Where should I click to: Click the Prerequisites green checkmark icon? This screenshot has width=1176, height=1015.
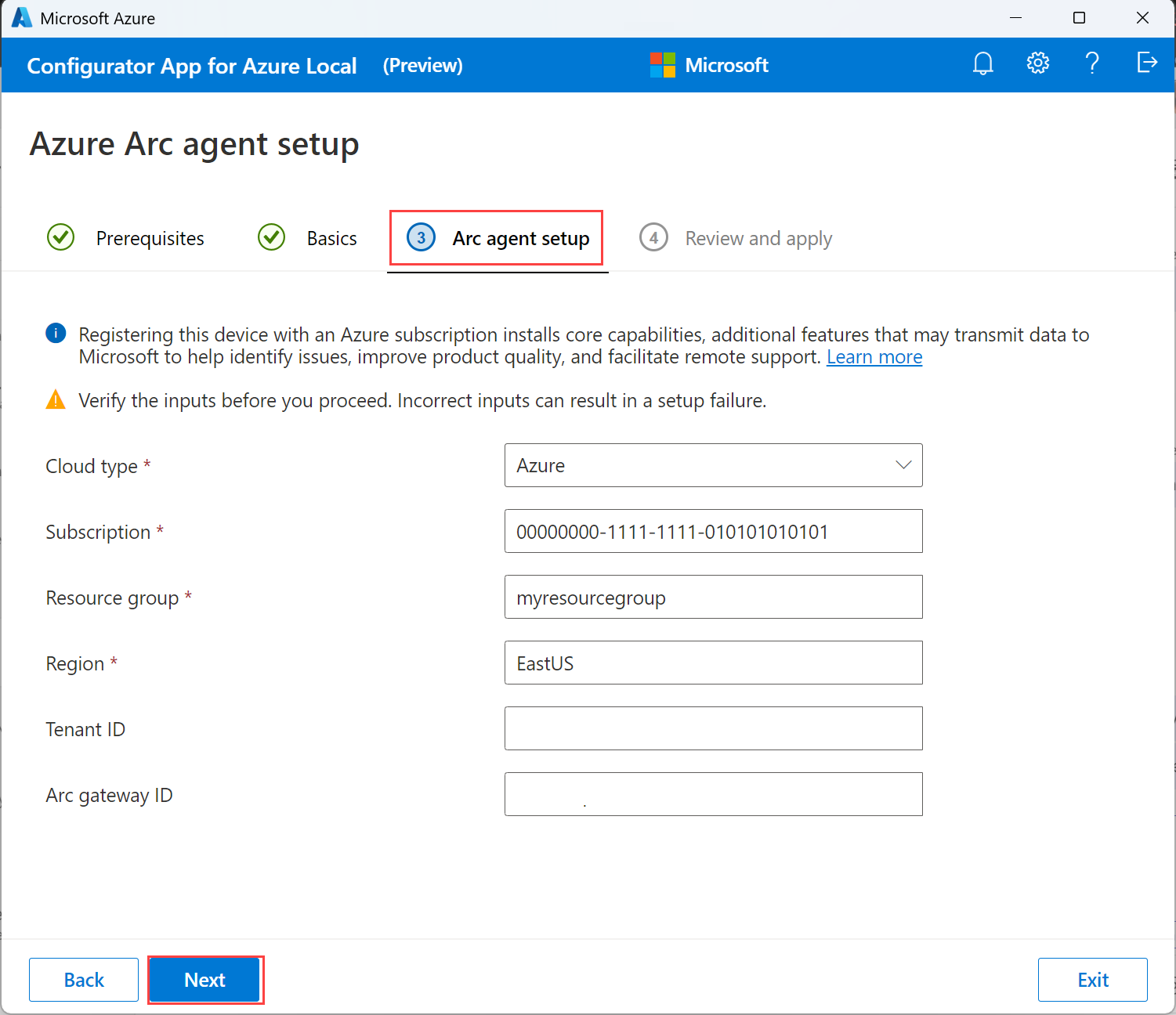point(61,237)
